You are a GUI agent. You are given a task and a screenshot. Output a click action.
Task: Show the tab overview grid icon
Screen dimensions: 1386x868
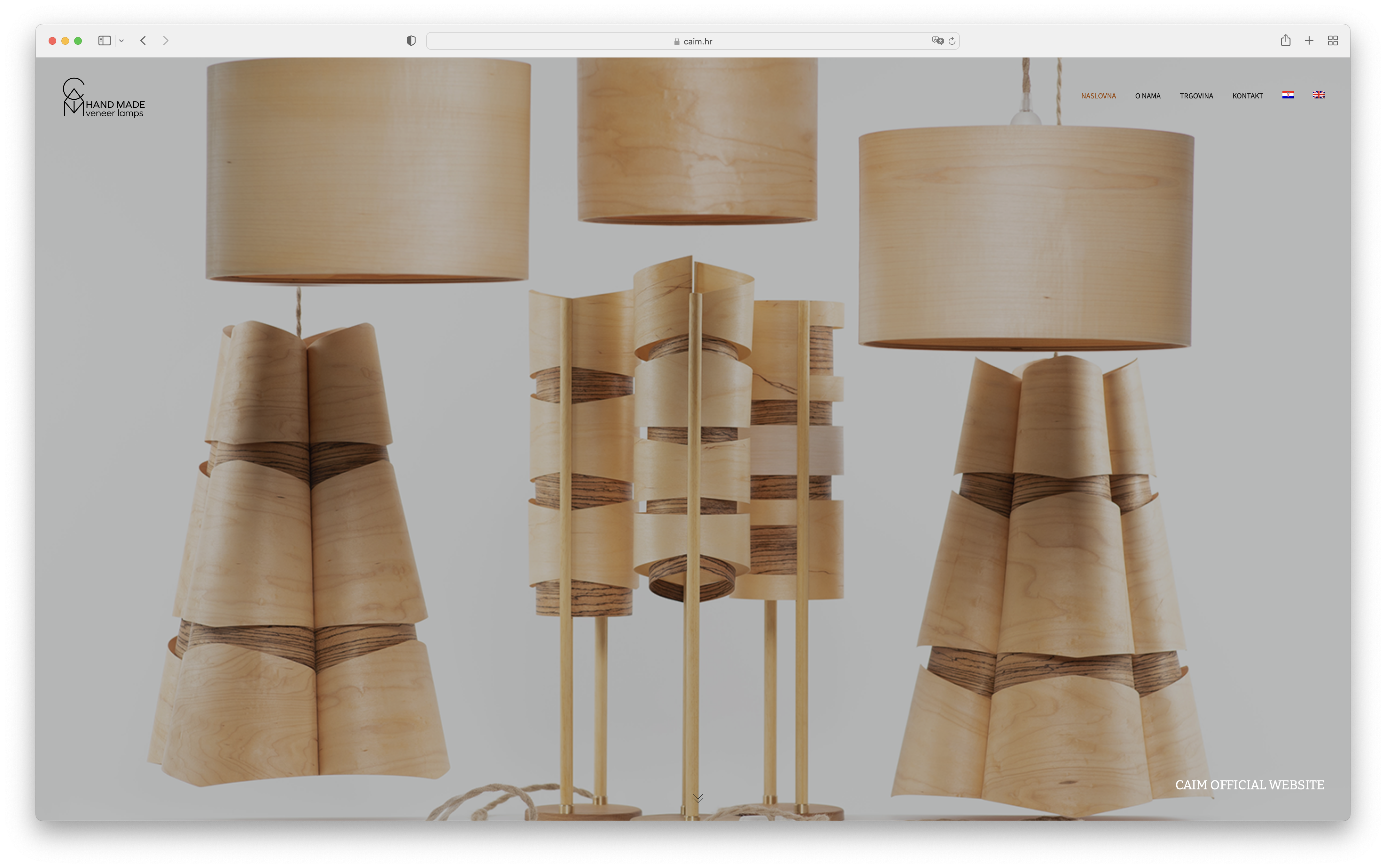point(1333,41)
